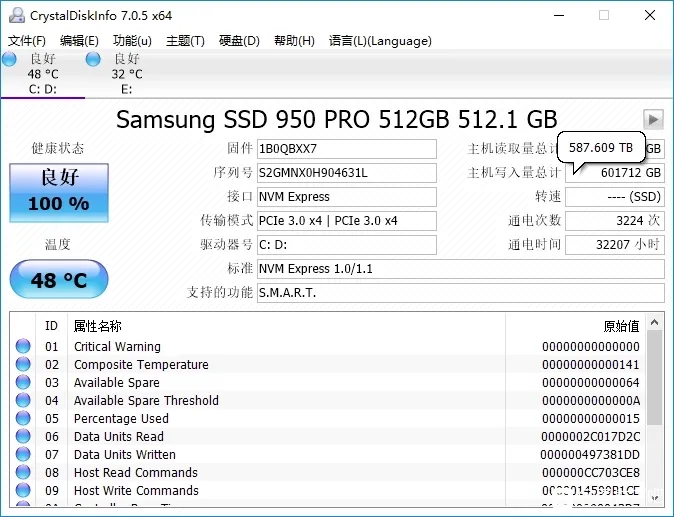This screenshot has height=517, width=674.
Task: Click the CrystalDiskInfo title bar icon
Action: pyautogui.click(x=17, y=15)
